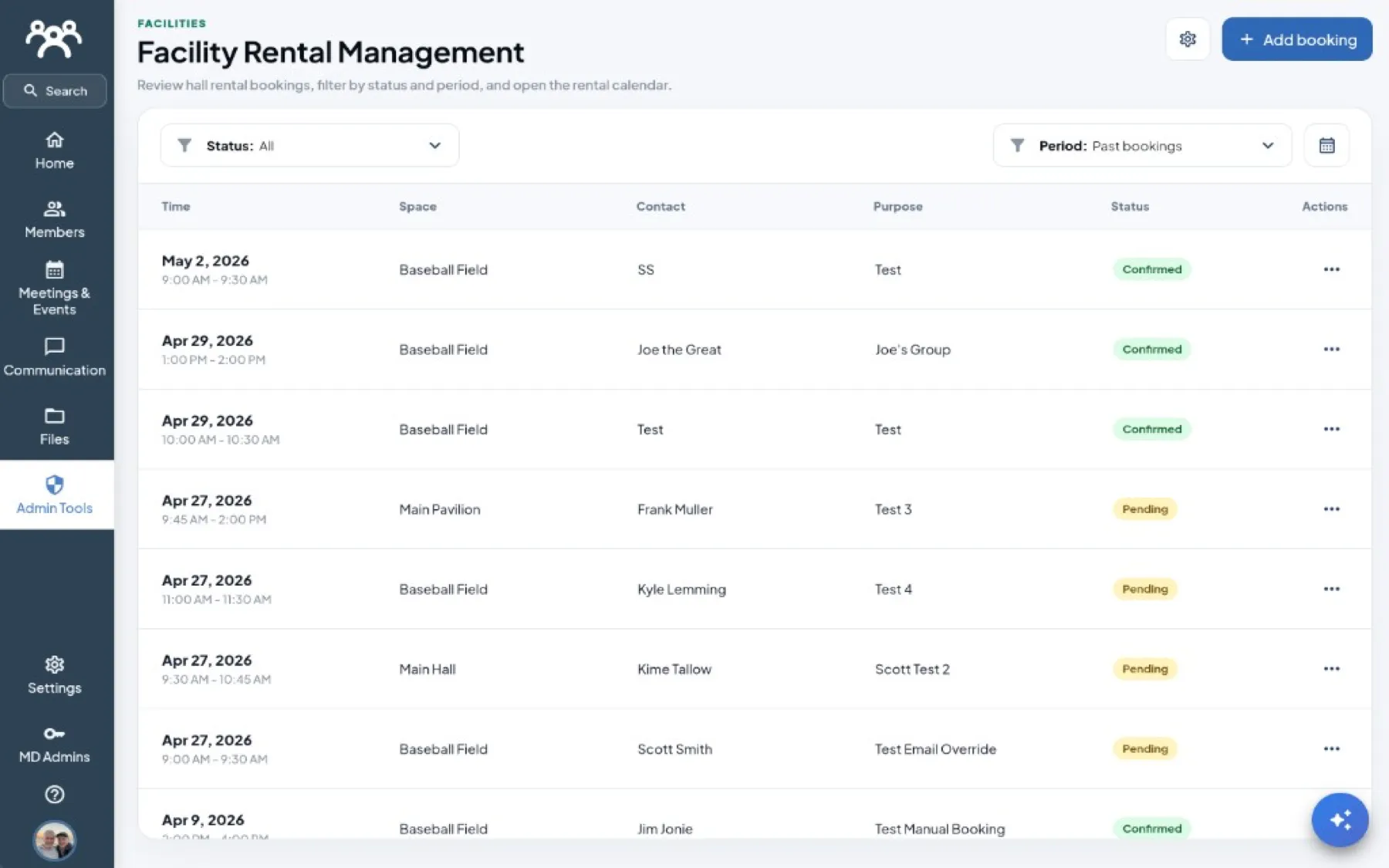1389x868 pixels.
Task: Click the sidebar Search field
Action: 55,91
